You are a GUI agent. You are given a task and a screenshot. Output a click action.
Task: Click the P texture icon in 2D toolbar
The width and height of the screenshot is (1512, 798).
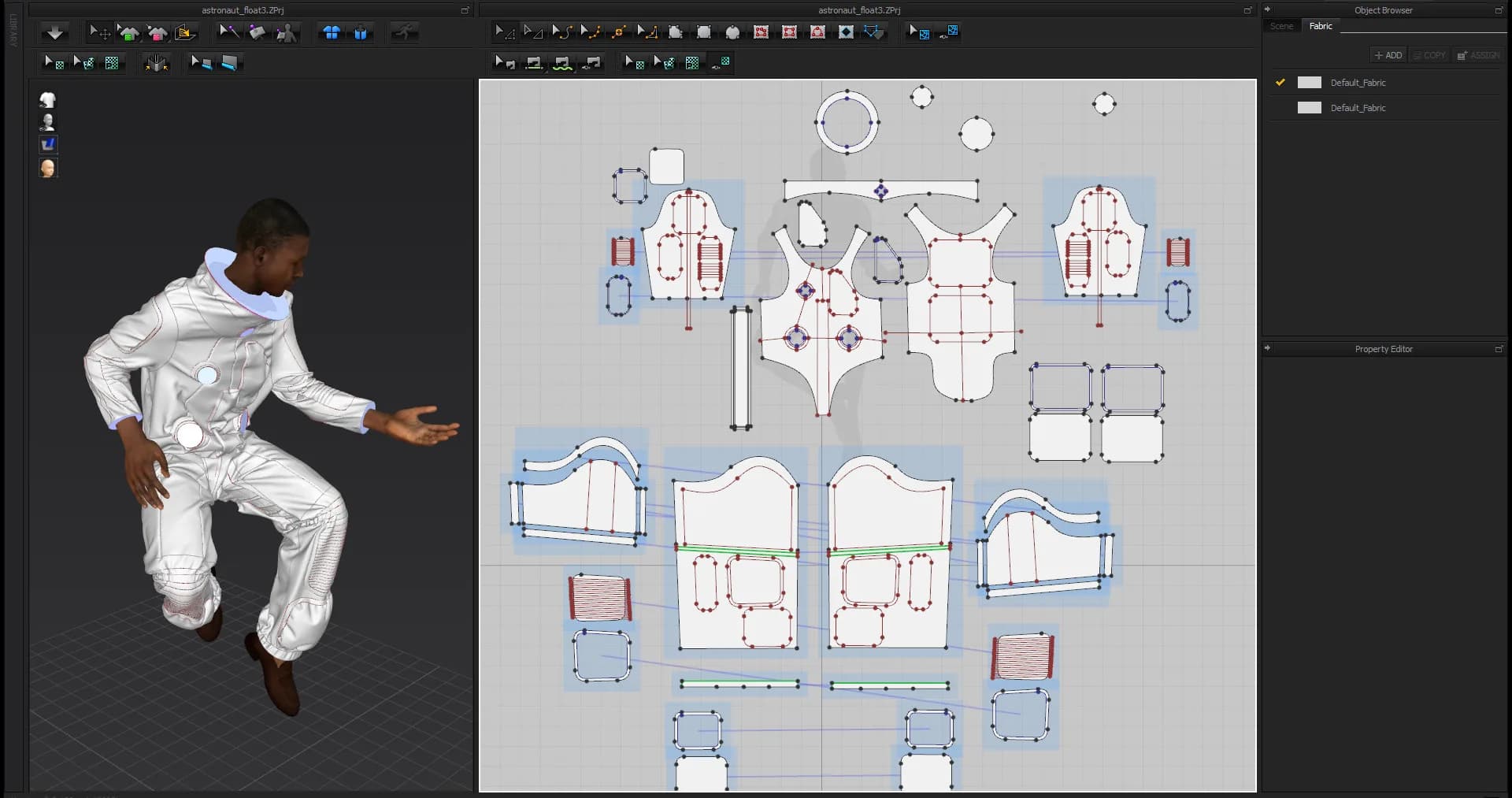click(x=692, y=62)
